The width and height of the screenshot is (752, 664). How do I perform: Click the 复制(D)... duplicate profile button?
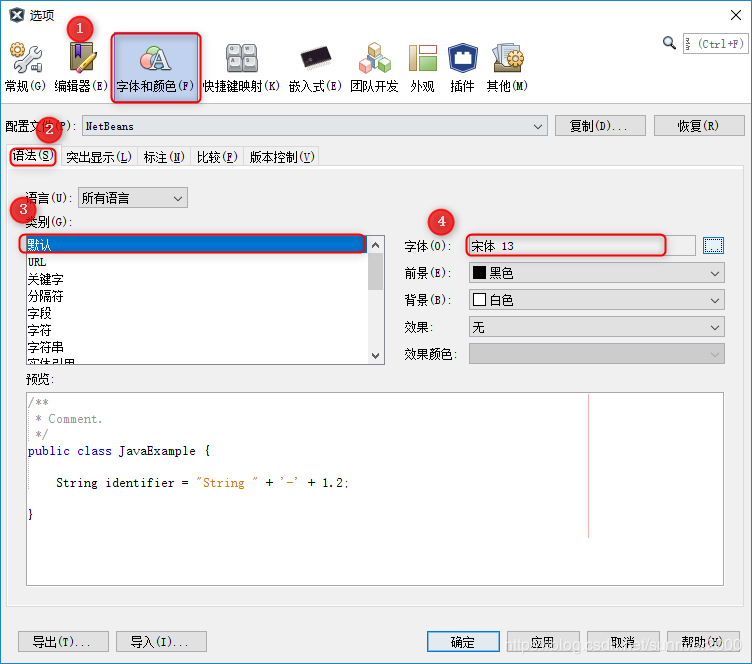[x=600, y=126]
